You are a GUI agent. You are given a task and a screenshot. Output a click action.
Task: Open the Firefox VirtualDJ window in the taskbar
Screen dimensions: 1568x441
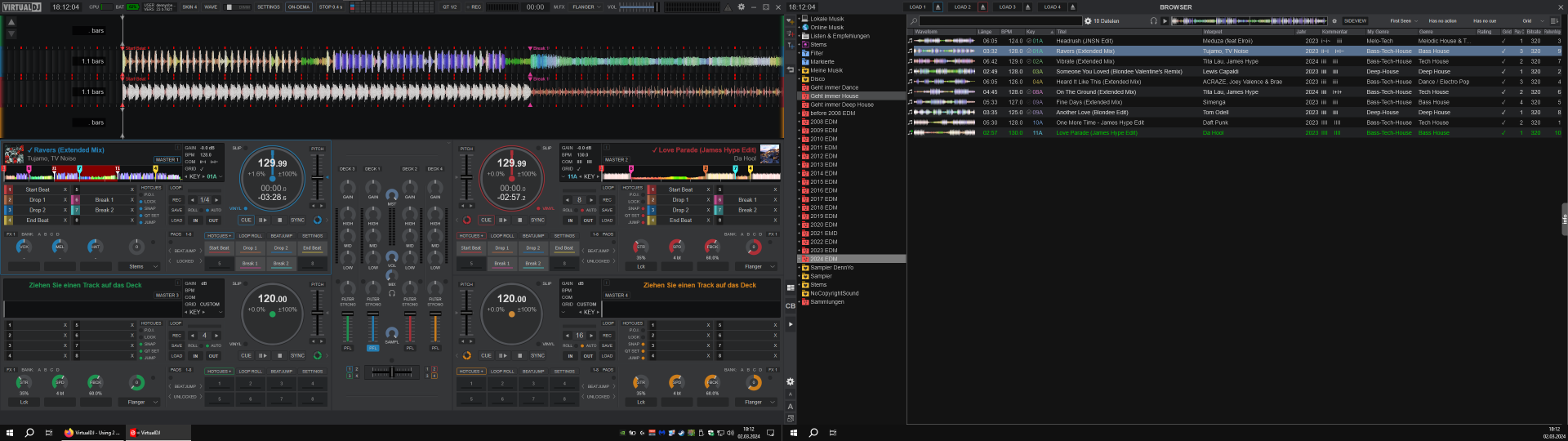(x=92, y=433)
